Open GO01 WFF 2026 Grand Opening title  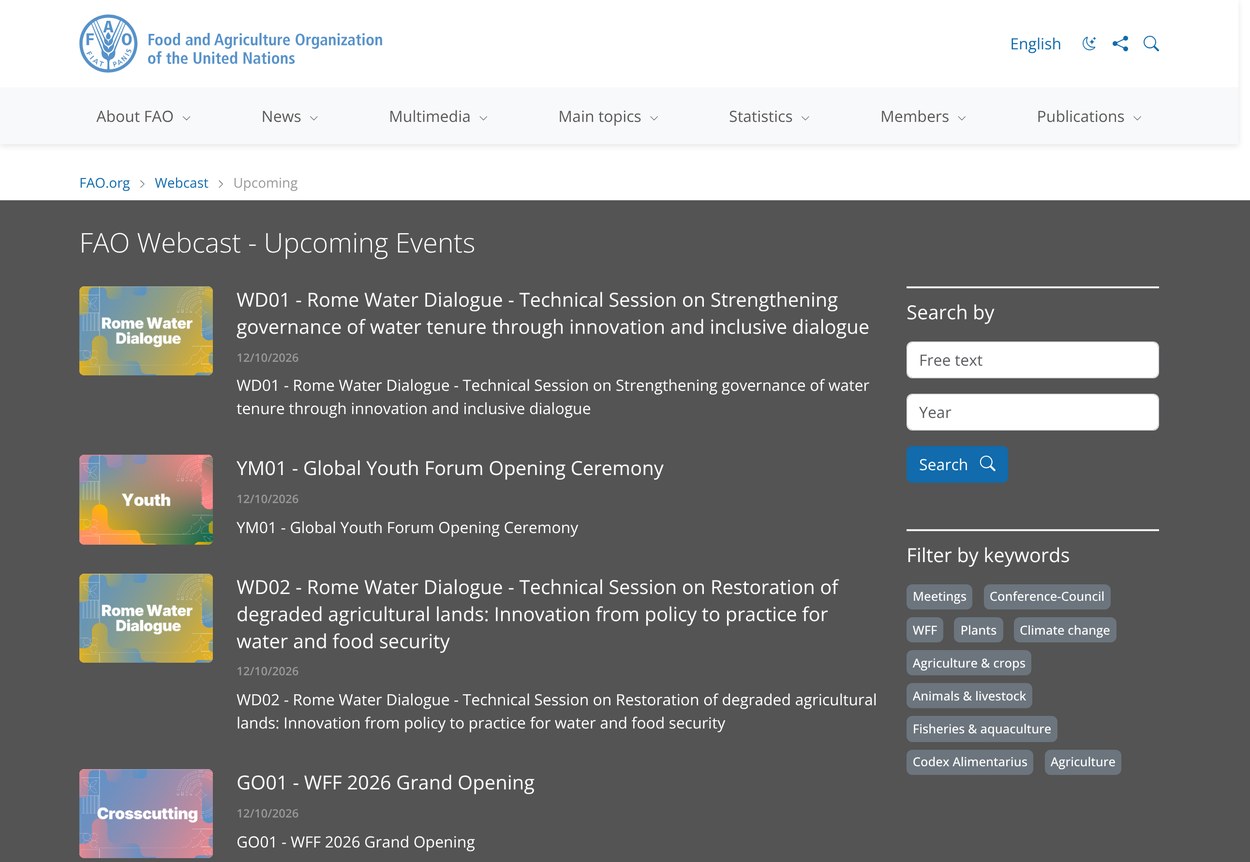coord(385,782)
